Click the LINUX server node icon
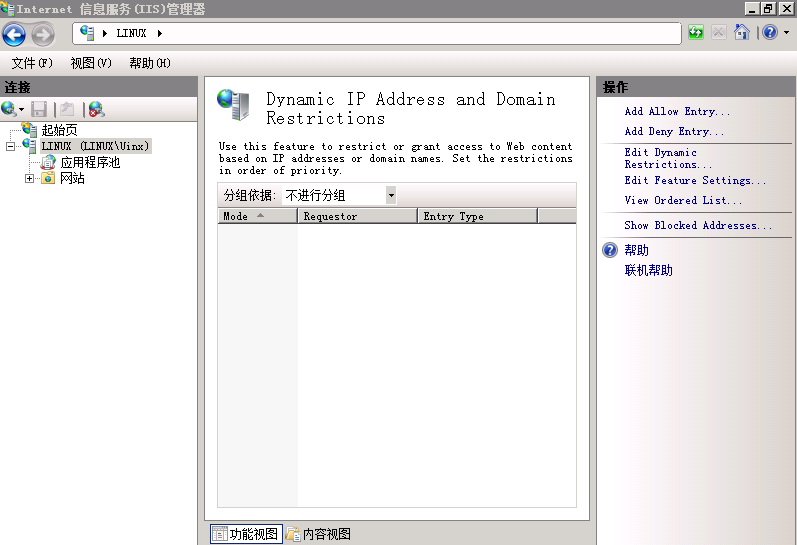The image size is (797, 545). coord(29,146)
